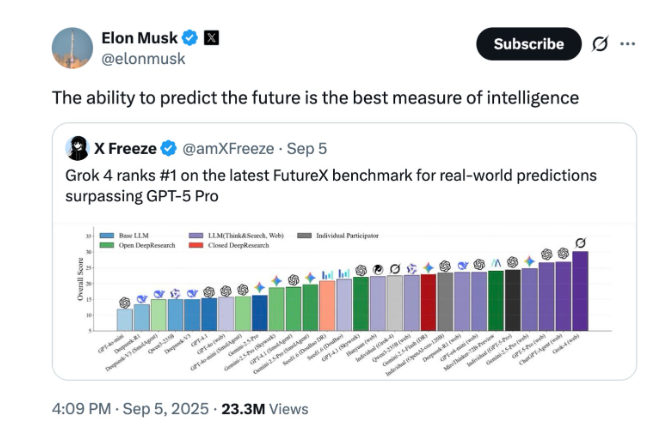
Task: Click the Sep 5 date on quoted post
Action: click(x=308, y=149)
